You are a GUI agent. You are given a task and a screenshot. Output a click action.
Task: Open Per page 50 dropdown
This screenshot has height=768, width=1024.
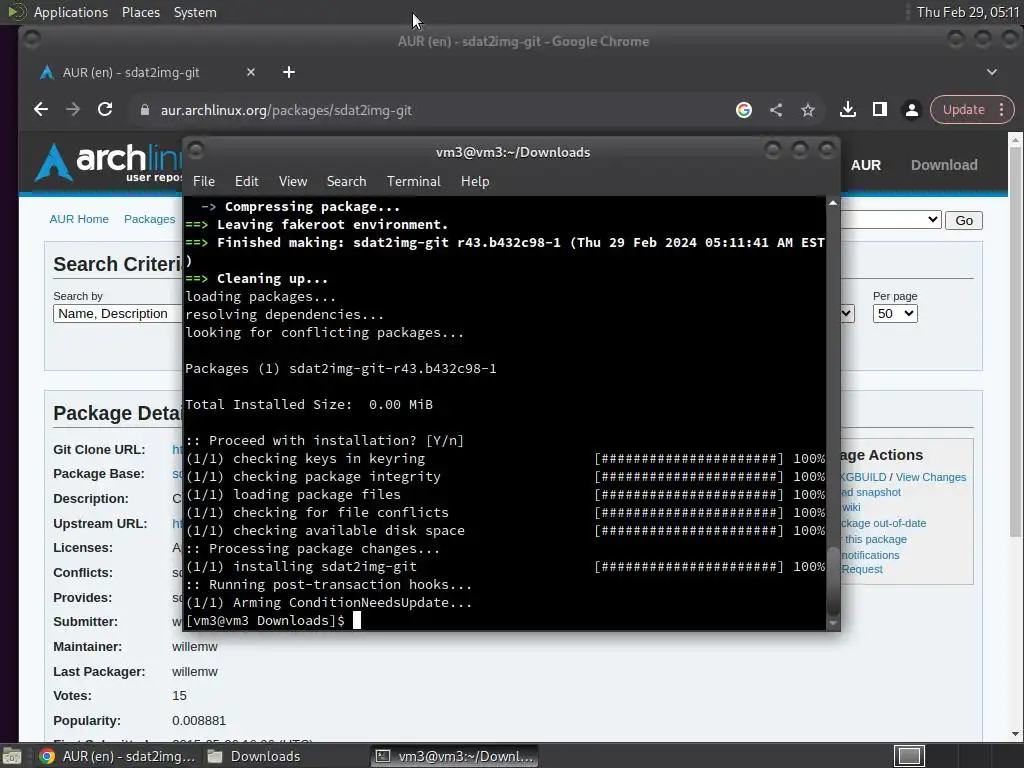(895, 313)
